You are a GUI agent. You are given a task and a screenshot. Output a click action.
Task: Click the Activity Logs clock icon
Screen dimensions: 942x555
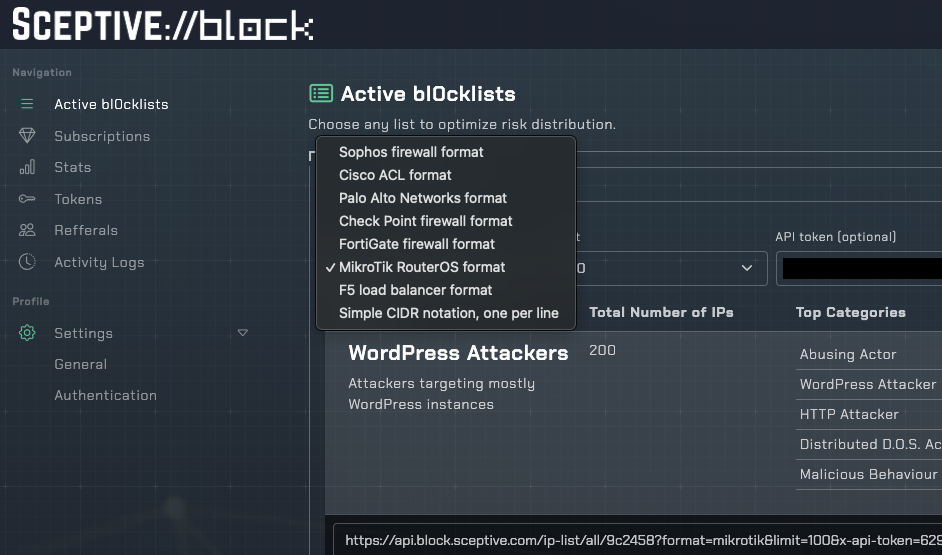click(27, 262)
